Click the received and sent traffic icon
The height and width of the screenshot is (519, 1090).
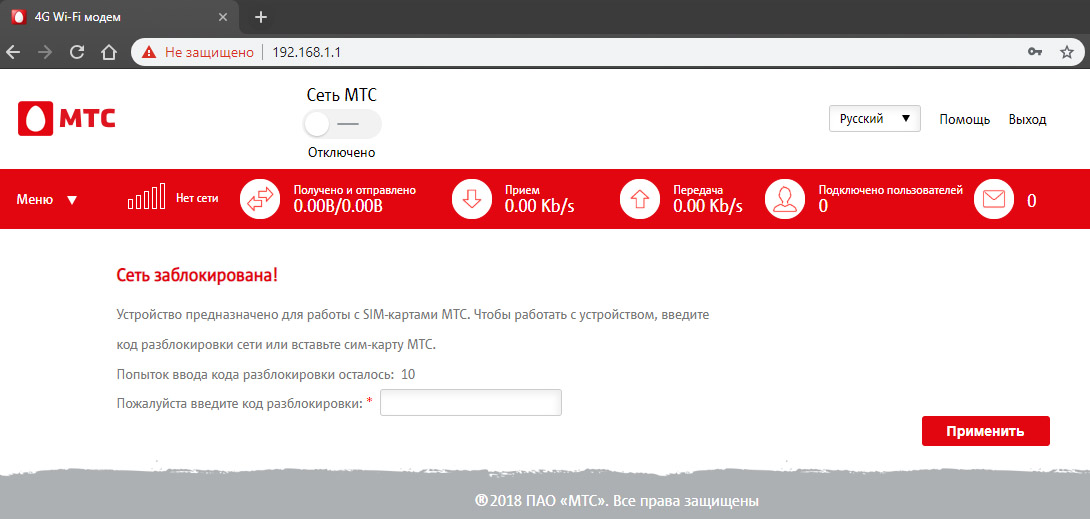point(259,199)
